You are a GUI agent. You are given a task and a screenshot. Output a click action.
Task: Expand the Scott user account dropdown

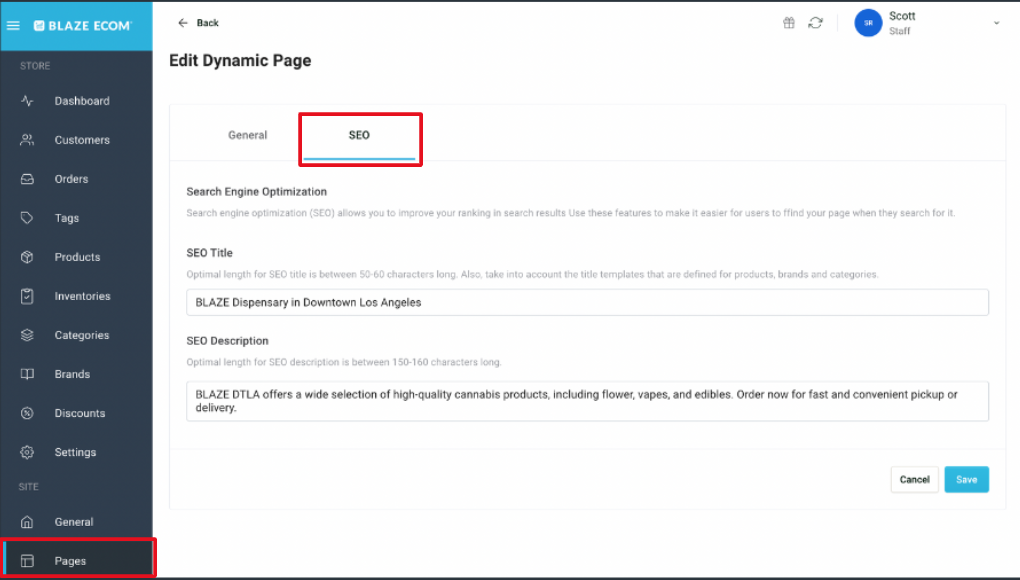[x=996, y=23]
